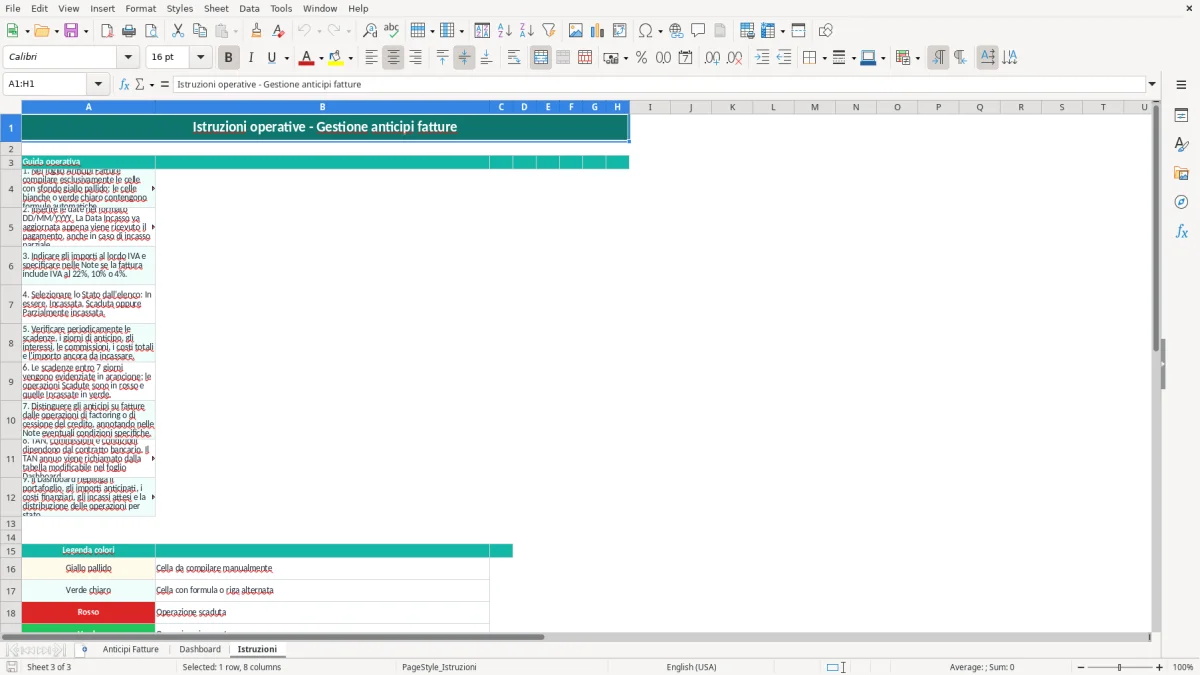This screenshot has width=1200, height=675.
Task: Insert an image
Action: (576, 31)
